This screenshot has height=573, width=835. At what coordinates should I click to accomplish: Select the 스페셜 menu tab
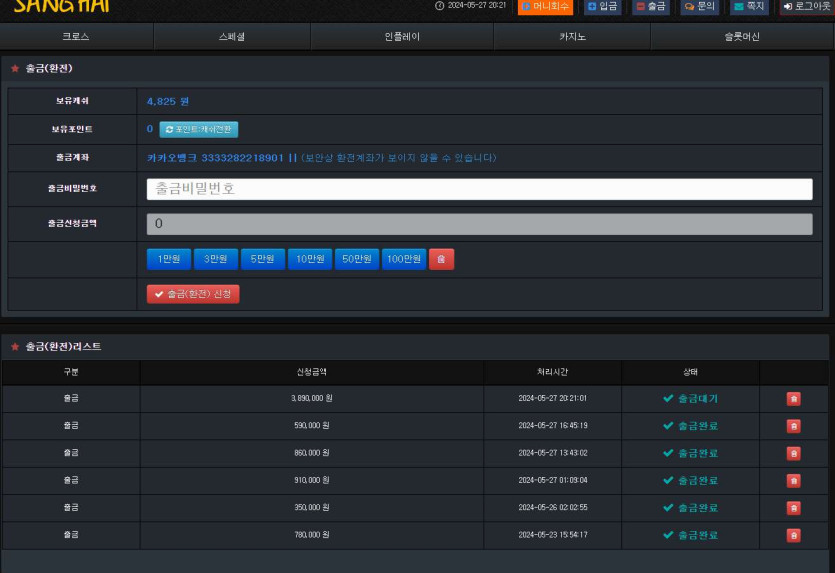pos(232,36)
